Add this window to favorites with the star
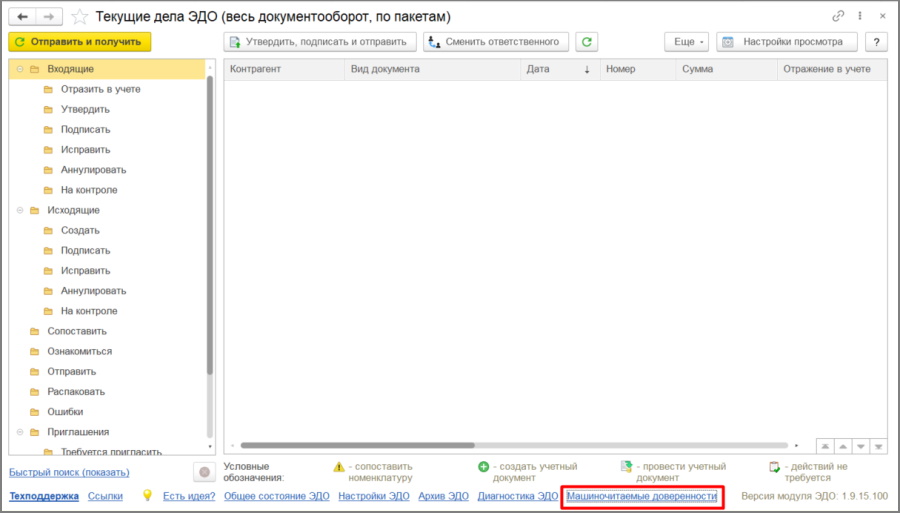Viewport: 900px width, 513px height. pyautogui.click(x=79, y=17)
